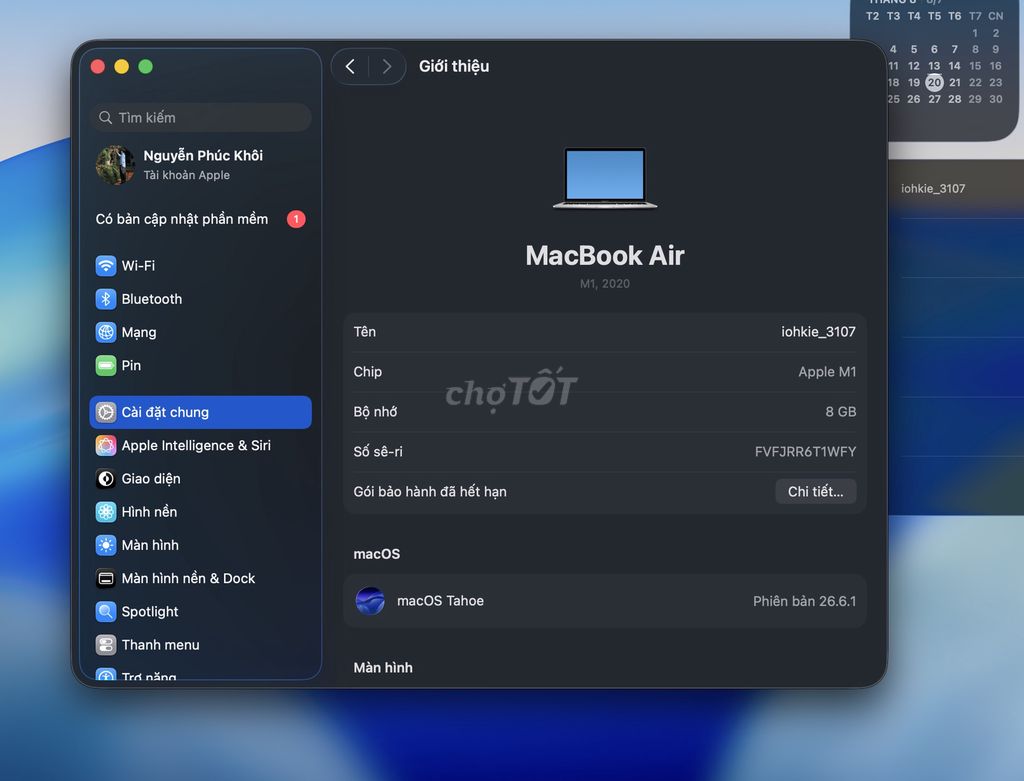Go back using the left chevron
This screenshot has height=781, width=1024.
coord(350,67)
